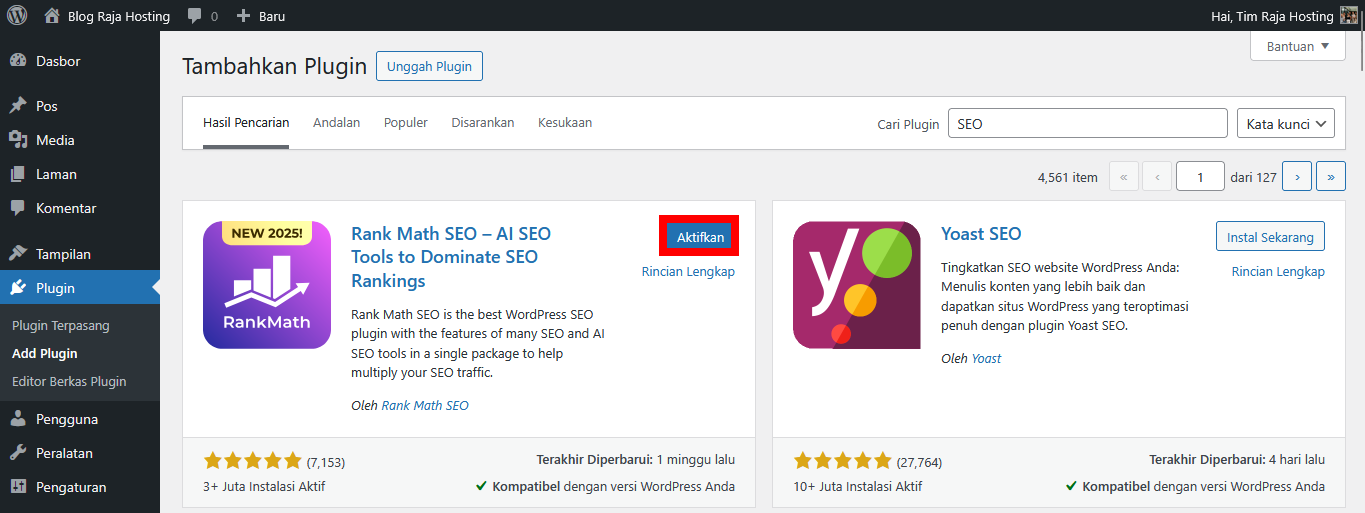Click the Plugin plug icon in sidebar
The image size is (1365, 513).
click(18, 288)
